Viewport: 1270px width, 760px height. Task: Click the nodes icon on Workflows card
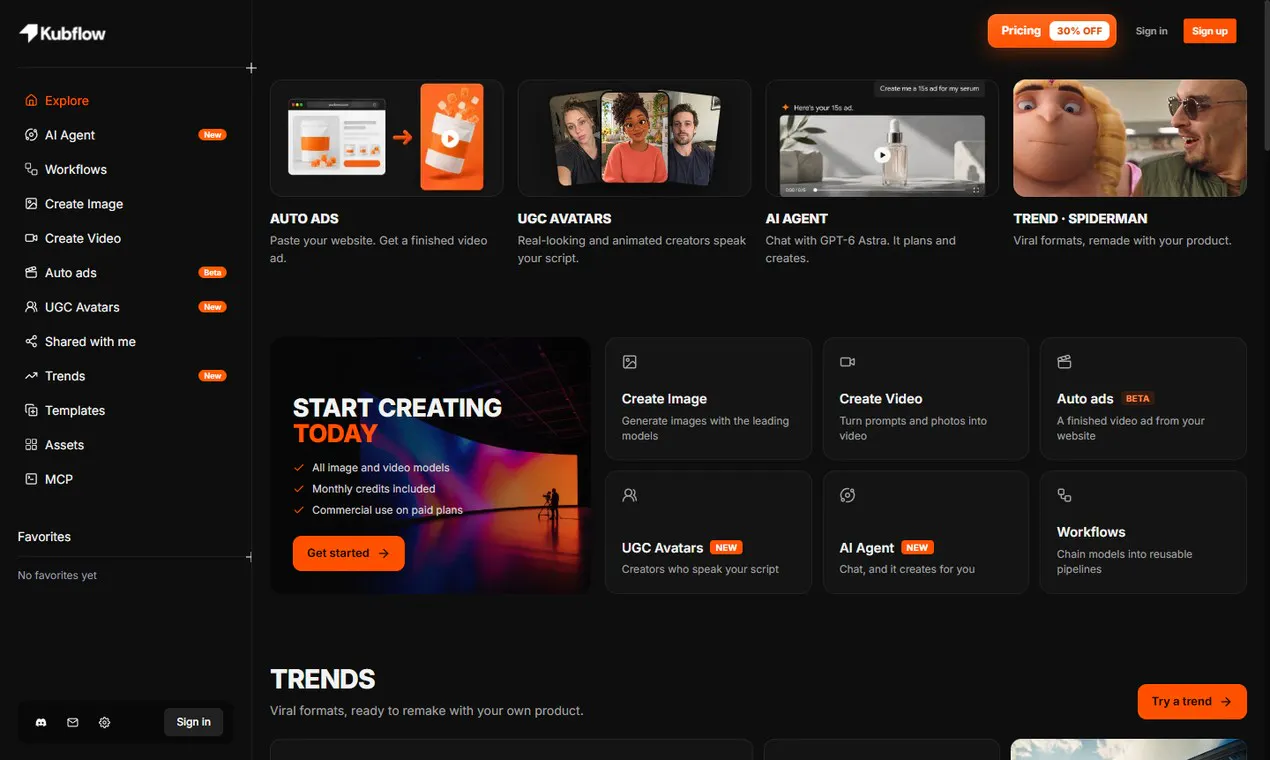pyautogui.click(x=1064, y=495)
